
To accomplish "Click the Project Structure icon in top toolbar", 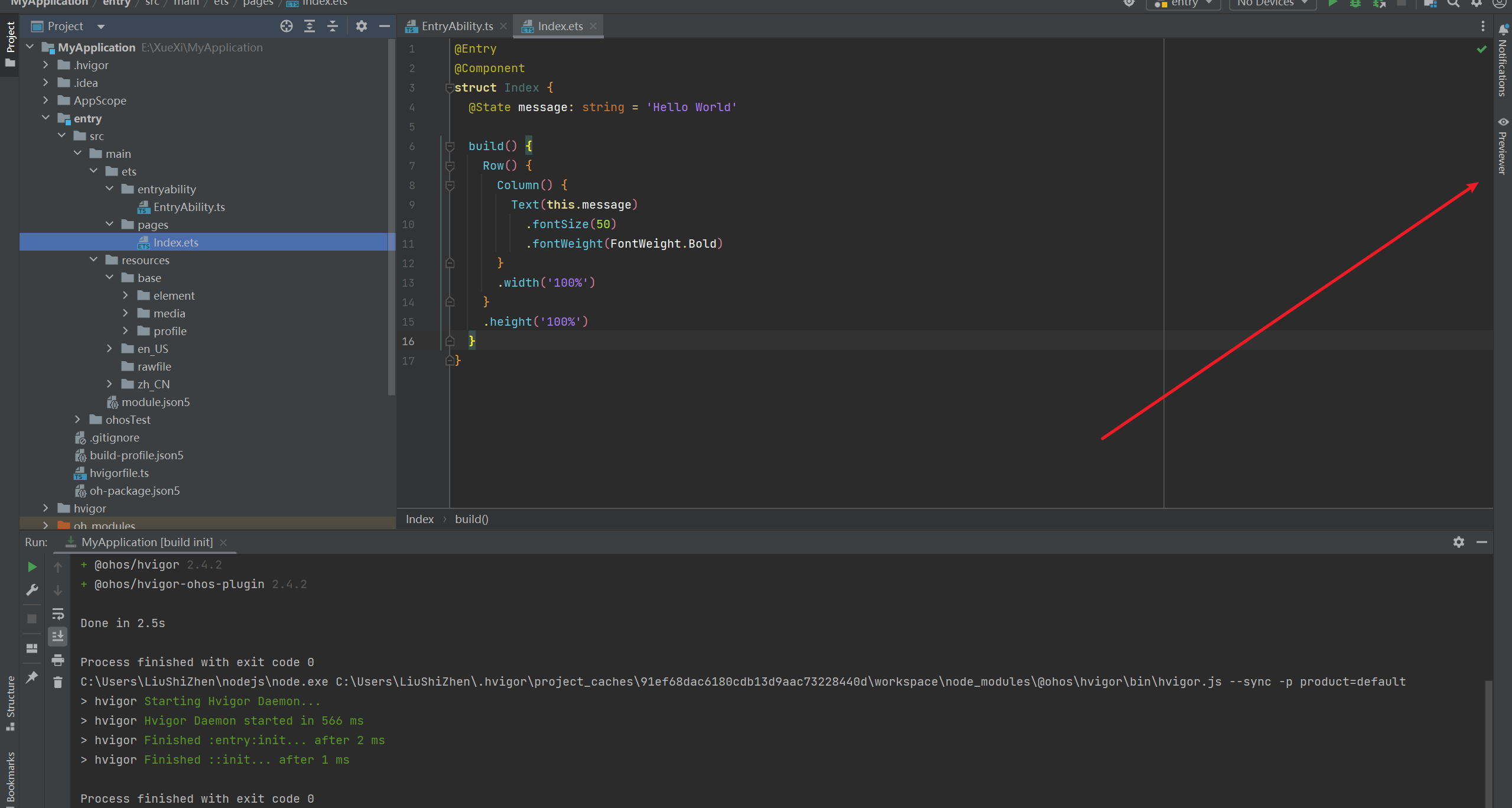I will coord(1430,4).
